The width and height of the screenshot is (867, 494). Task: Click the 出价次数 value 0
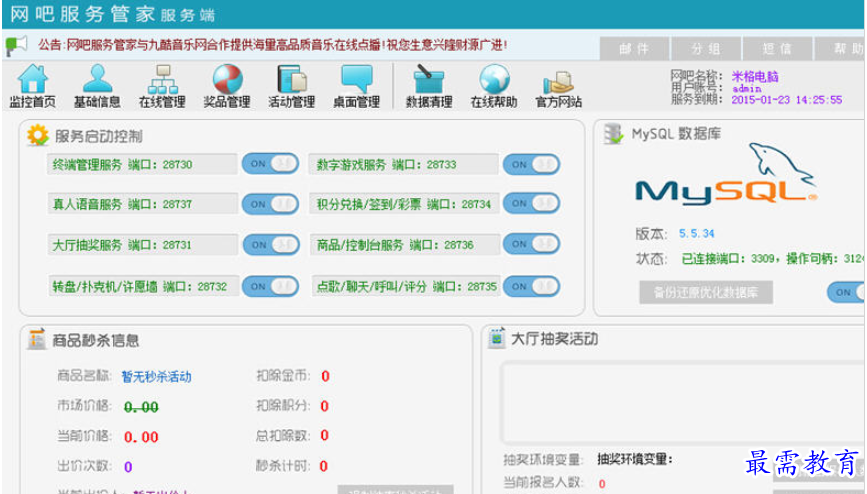tap(128, 467)
